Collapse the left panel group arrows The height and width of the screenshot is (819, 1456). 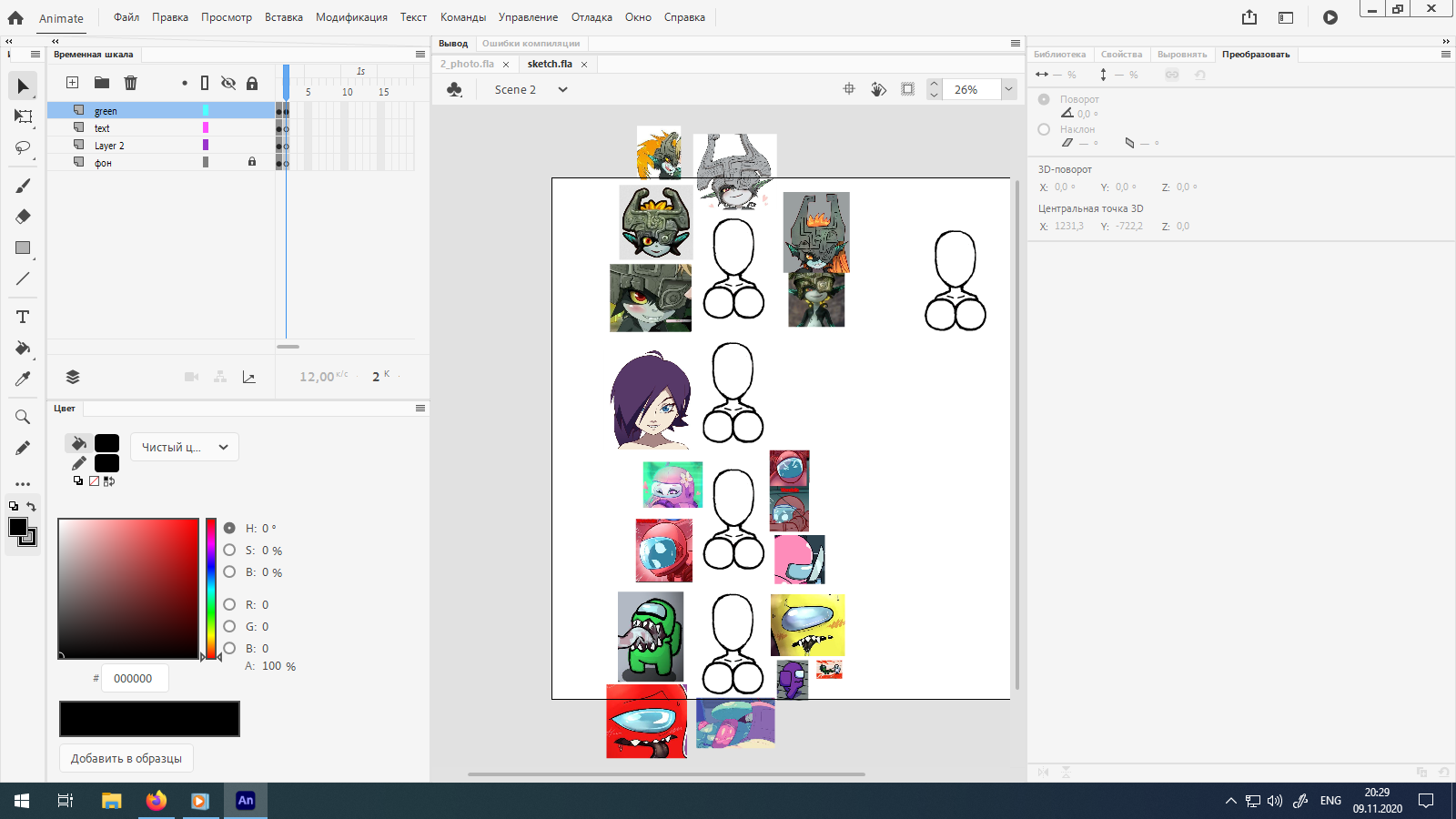point(56,41)
